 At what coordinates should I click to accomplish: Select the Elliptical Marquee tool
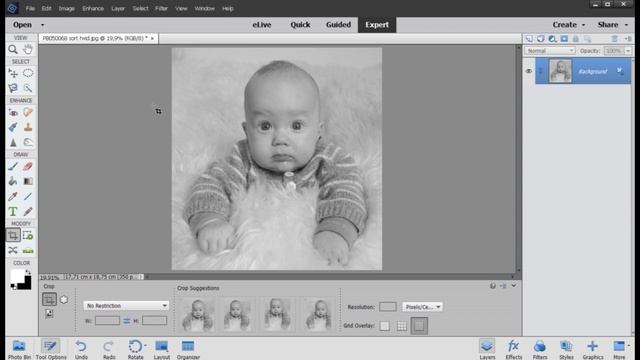click(28, 73)
